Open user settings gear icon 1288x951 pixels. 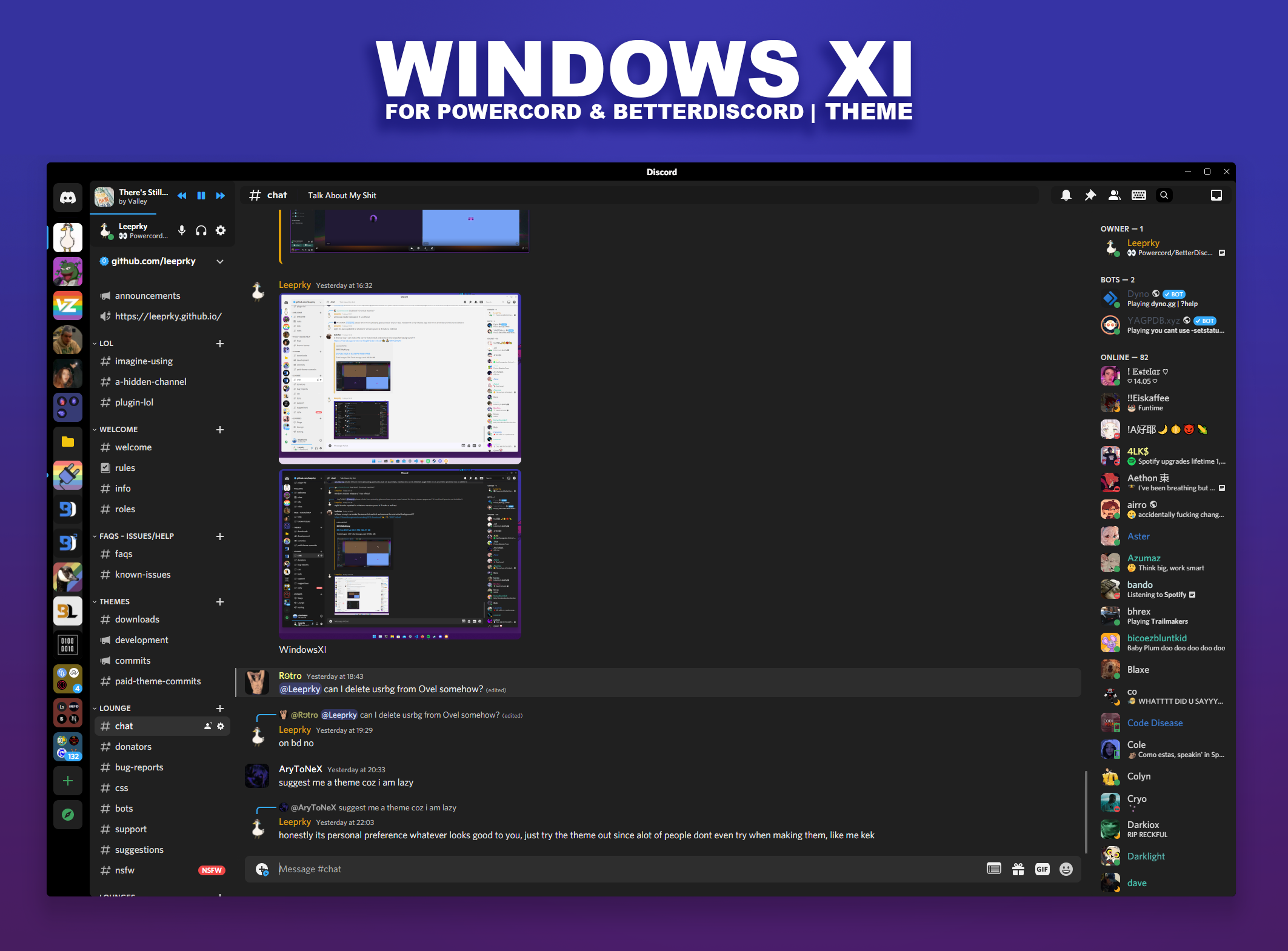tap(221, 230)
